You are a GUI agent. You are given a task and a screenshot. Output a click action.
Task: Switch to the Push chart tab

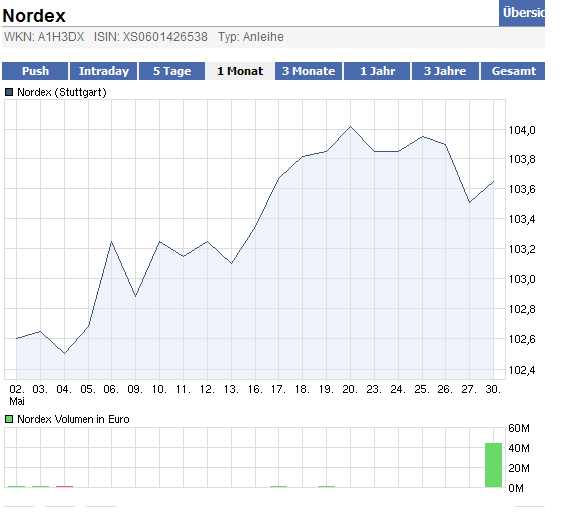pos(35,71)
